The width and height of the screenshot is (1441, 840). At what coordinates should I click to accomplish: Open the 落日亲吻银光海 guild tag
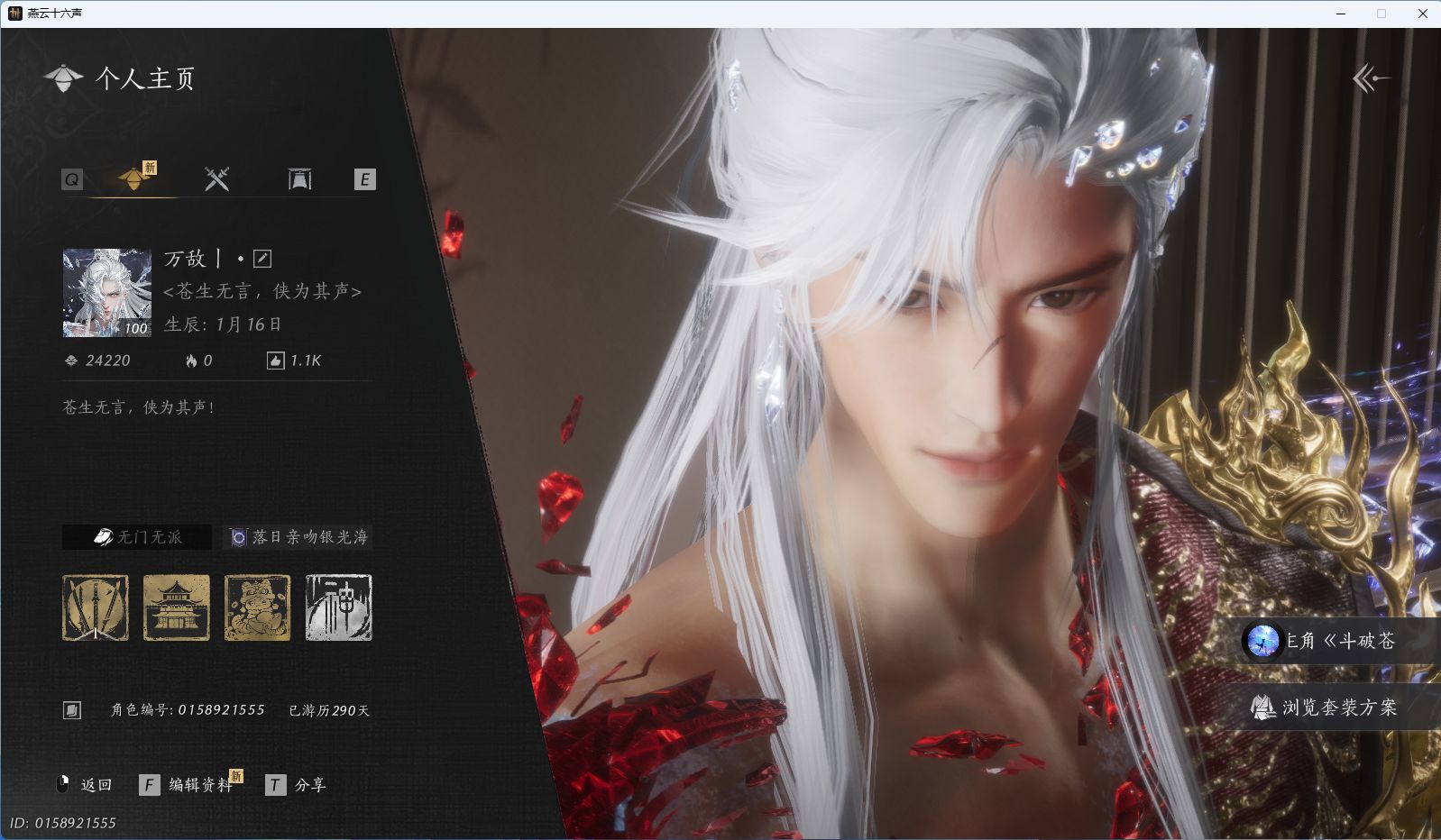click(299, 537)
